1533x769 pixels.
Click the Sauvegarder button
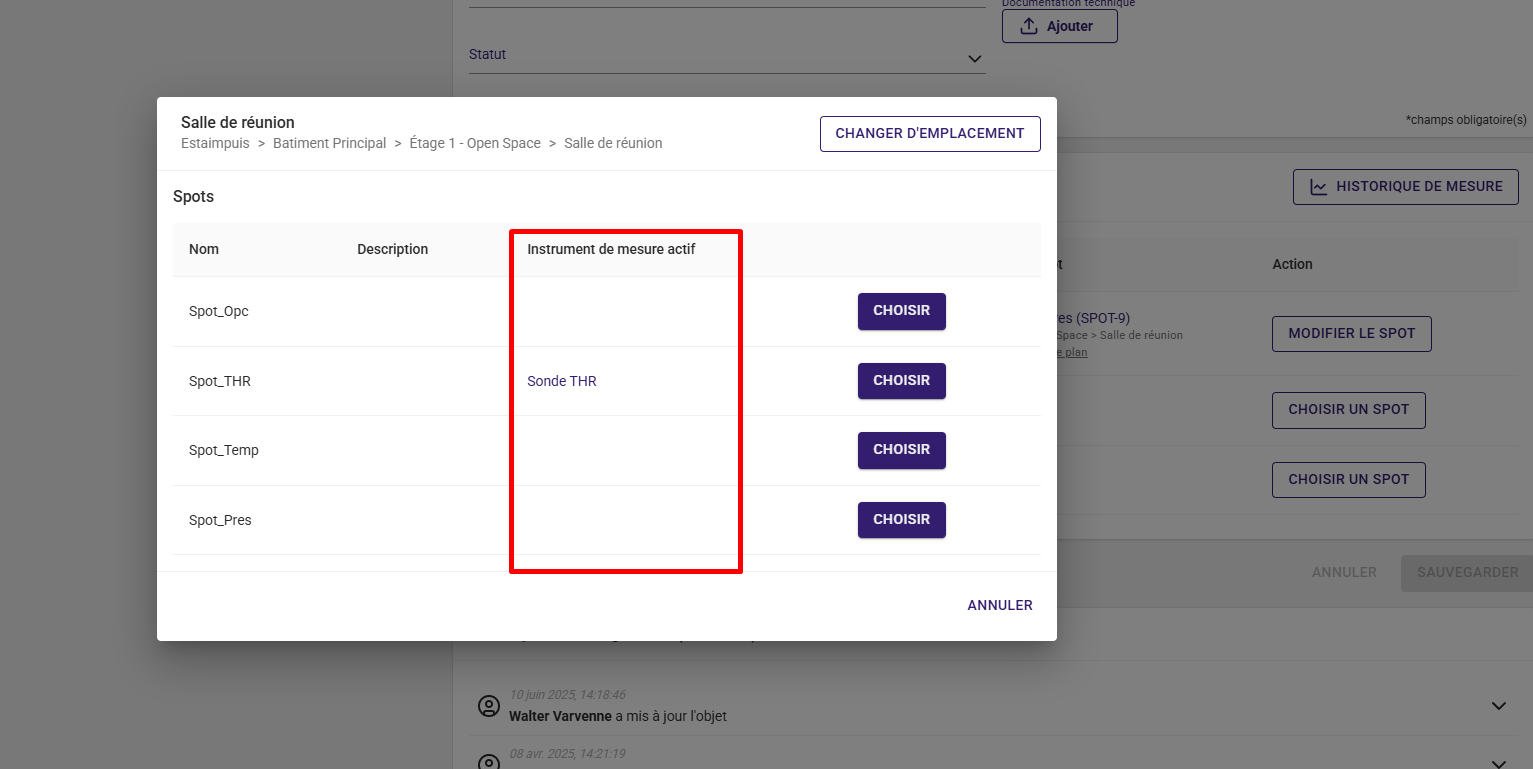tap(1467, 573)
